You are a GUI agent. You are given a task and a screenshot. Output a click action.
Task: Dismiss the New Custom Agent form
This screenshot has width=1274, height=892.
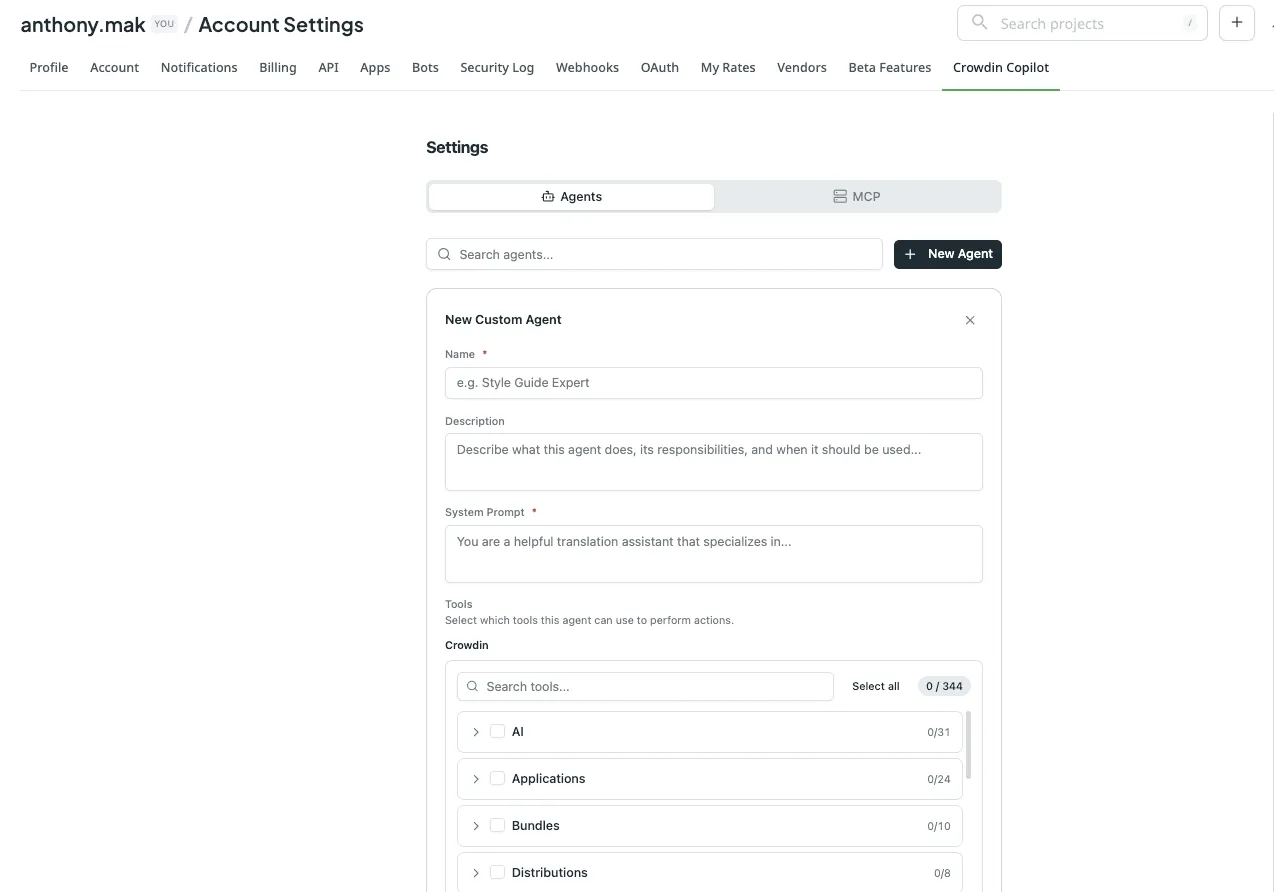[969, 320]
